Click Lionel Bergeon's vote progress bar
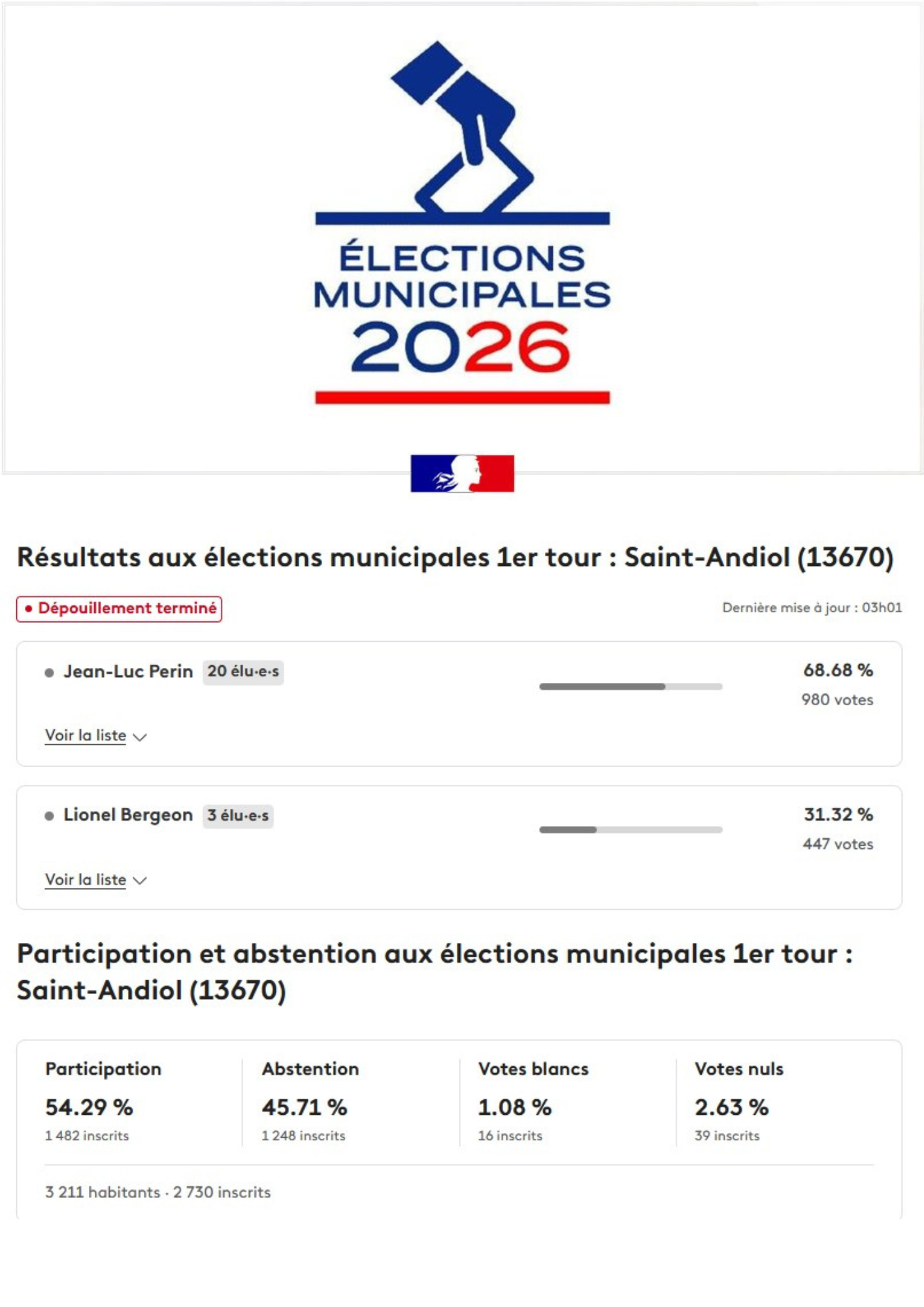Image resolution: width=924 pixels, height=1307 pixels. (x=631, y=830)
